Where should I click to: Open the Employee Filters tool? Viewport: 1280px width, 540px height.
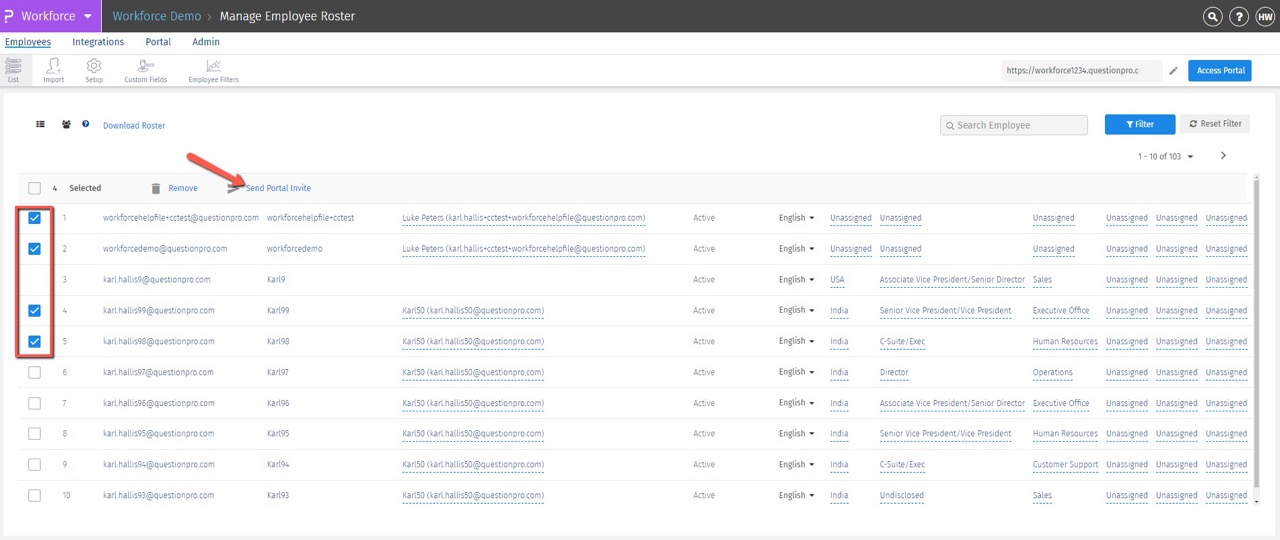click(x=213, y=70)
